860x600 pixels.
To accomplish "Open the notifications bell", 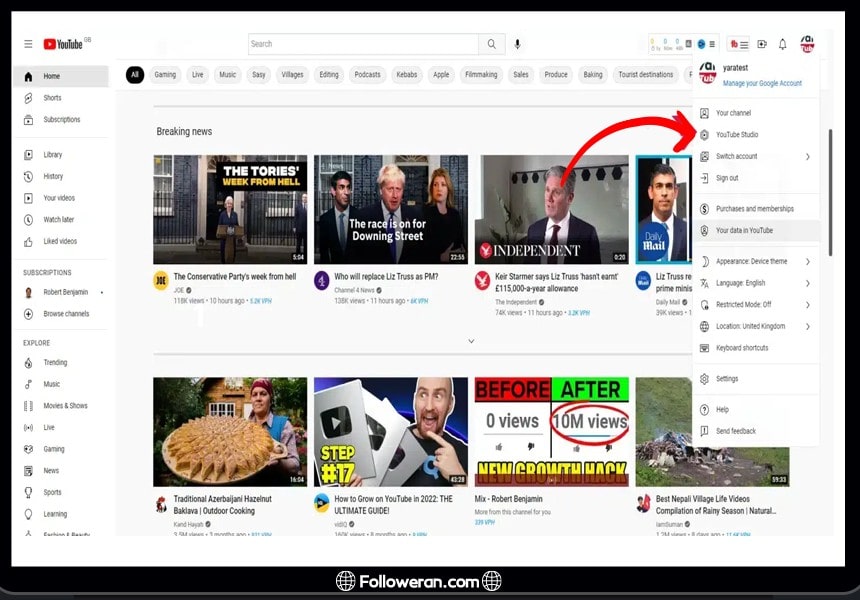I will tap(782, 44).
